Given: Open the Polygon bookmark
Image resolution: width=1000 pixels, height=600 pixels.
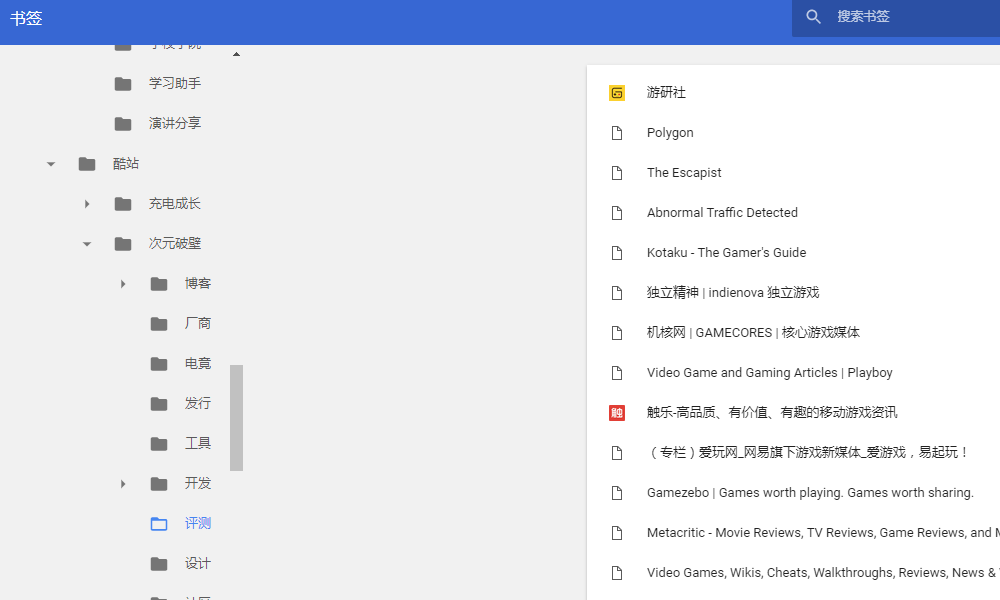Looking at the screenshot, I should click(x=670, y=133).
